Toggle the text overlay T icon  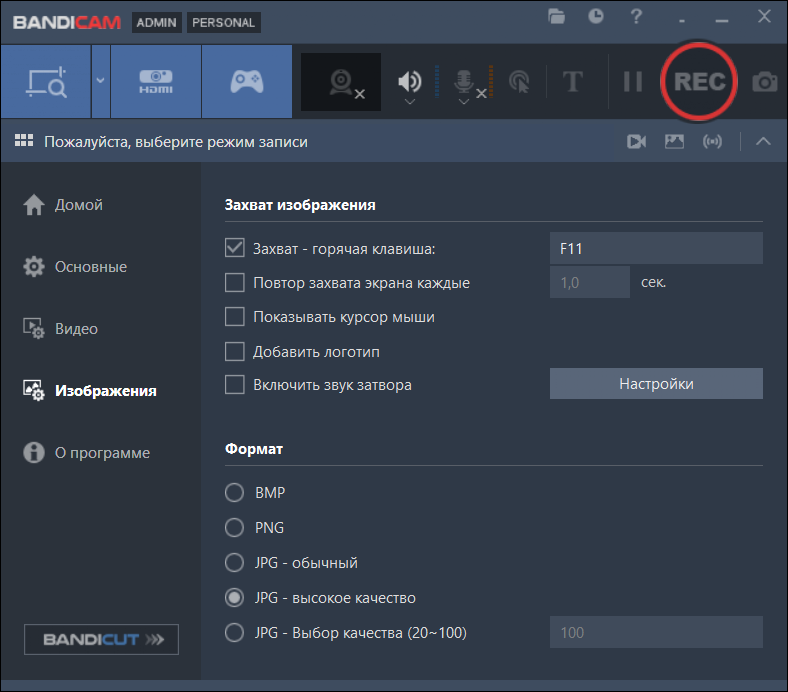[573, 82]
